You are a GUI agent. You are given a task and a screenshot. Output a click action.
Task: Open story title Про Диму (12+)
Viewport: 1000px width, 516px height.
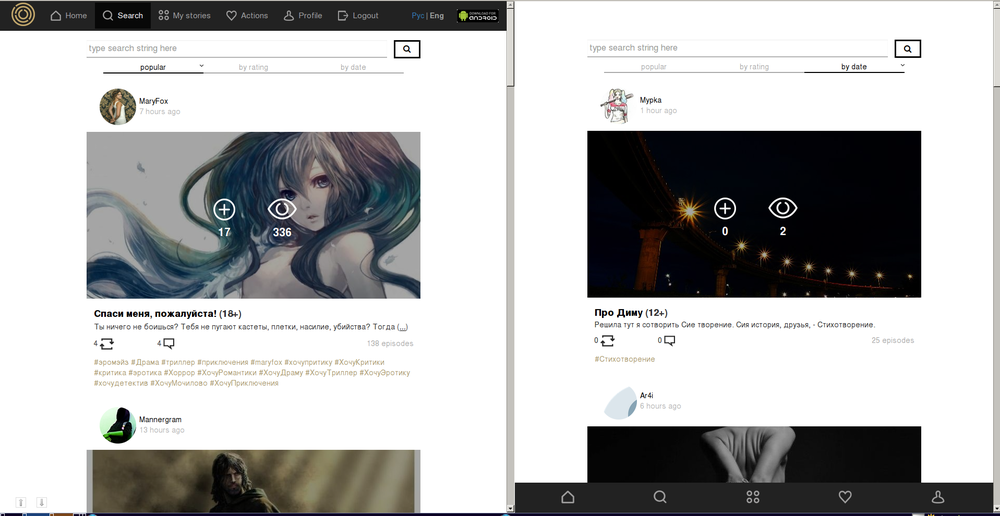631,313
